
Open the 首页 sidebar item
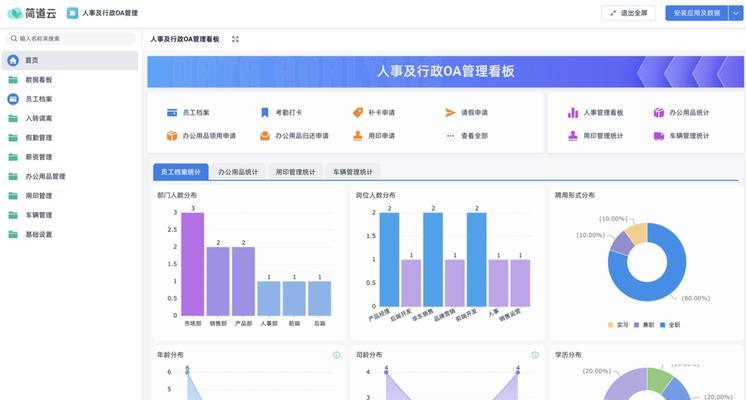point(69,60)
